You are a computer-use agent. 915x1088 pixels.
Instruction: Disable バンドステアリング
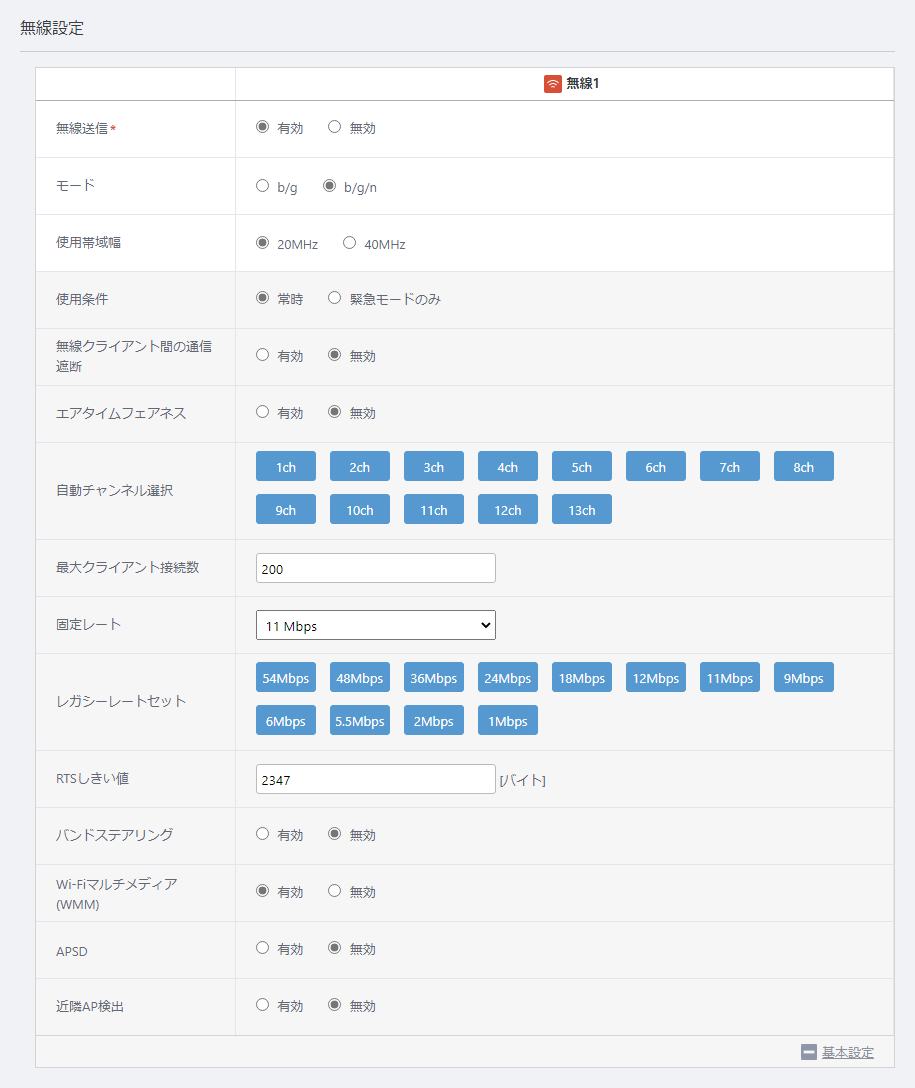click(334, 833)
